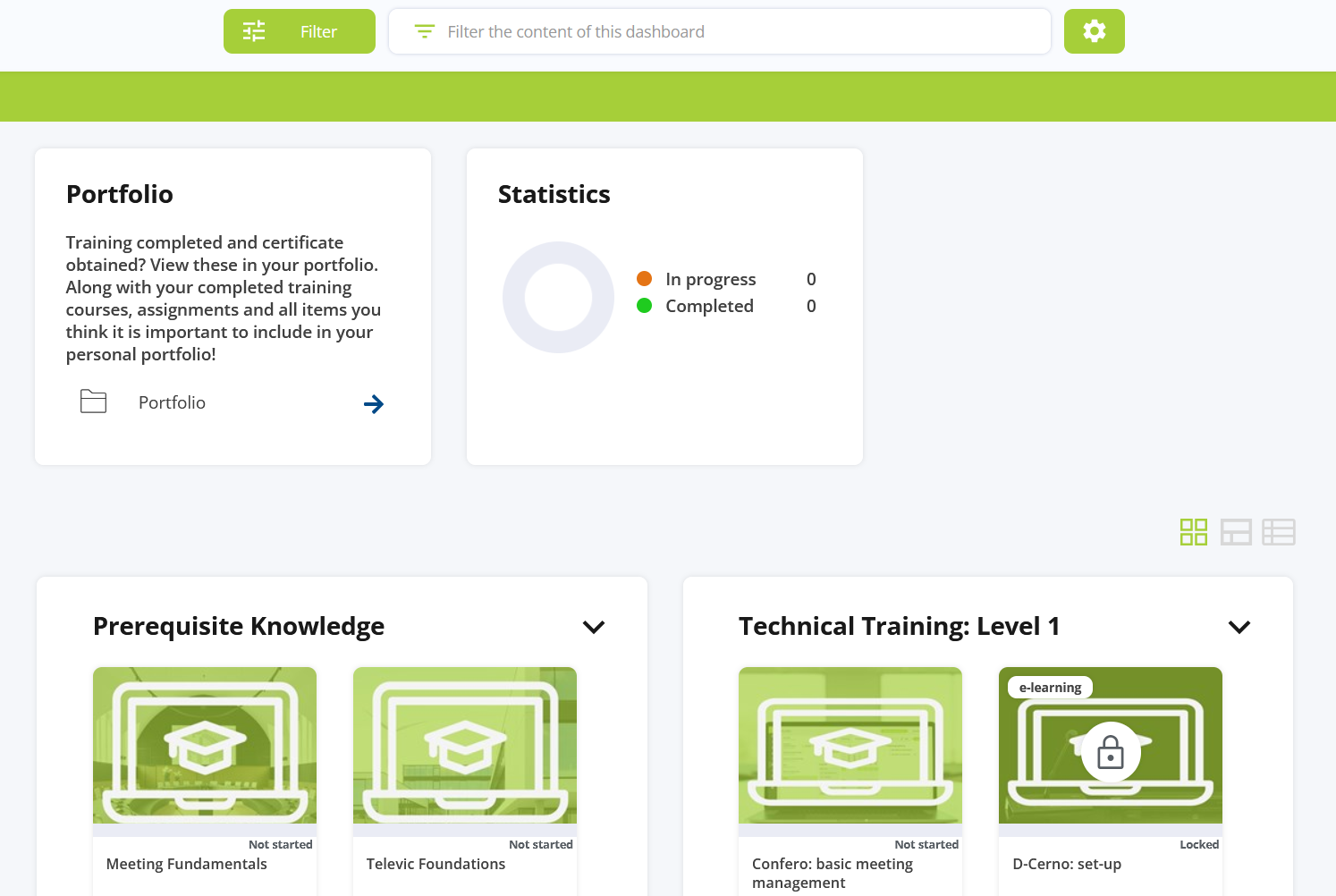Open Televic Foundations course thumbnail
This screenshot has height=896, width=1336.
coord(465,745)
